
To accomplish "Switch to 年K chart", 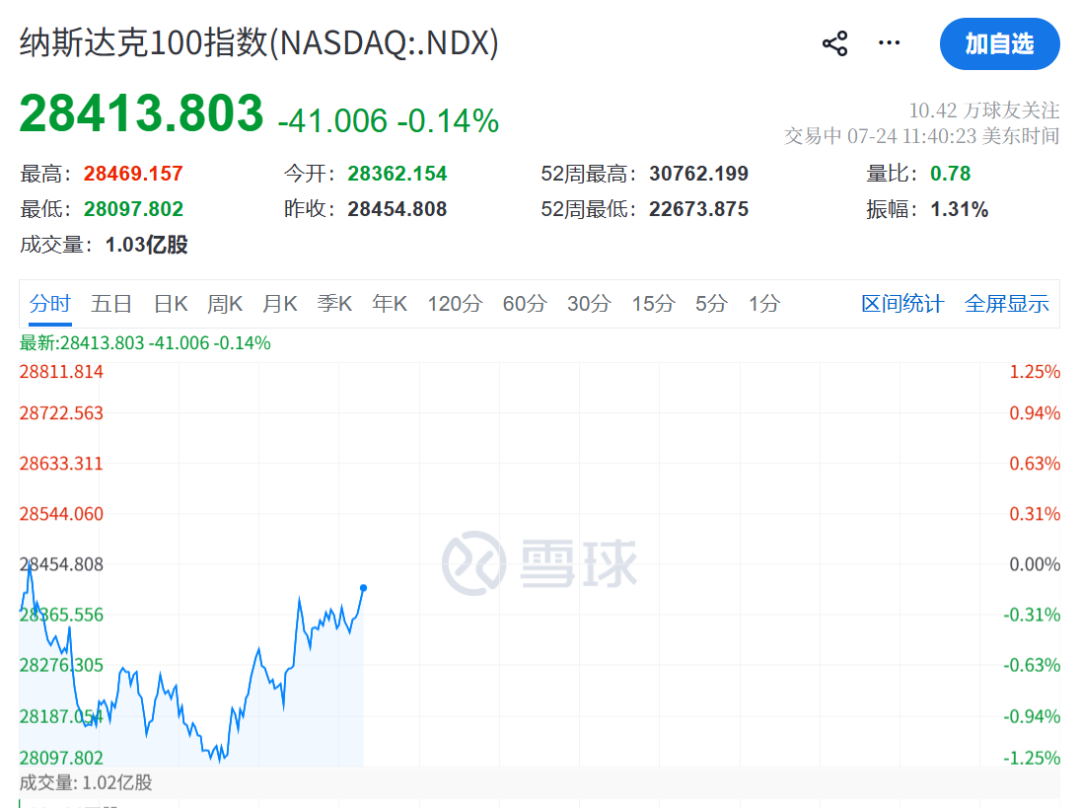I will point(389,304).
